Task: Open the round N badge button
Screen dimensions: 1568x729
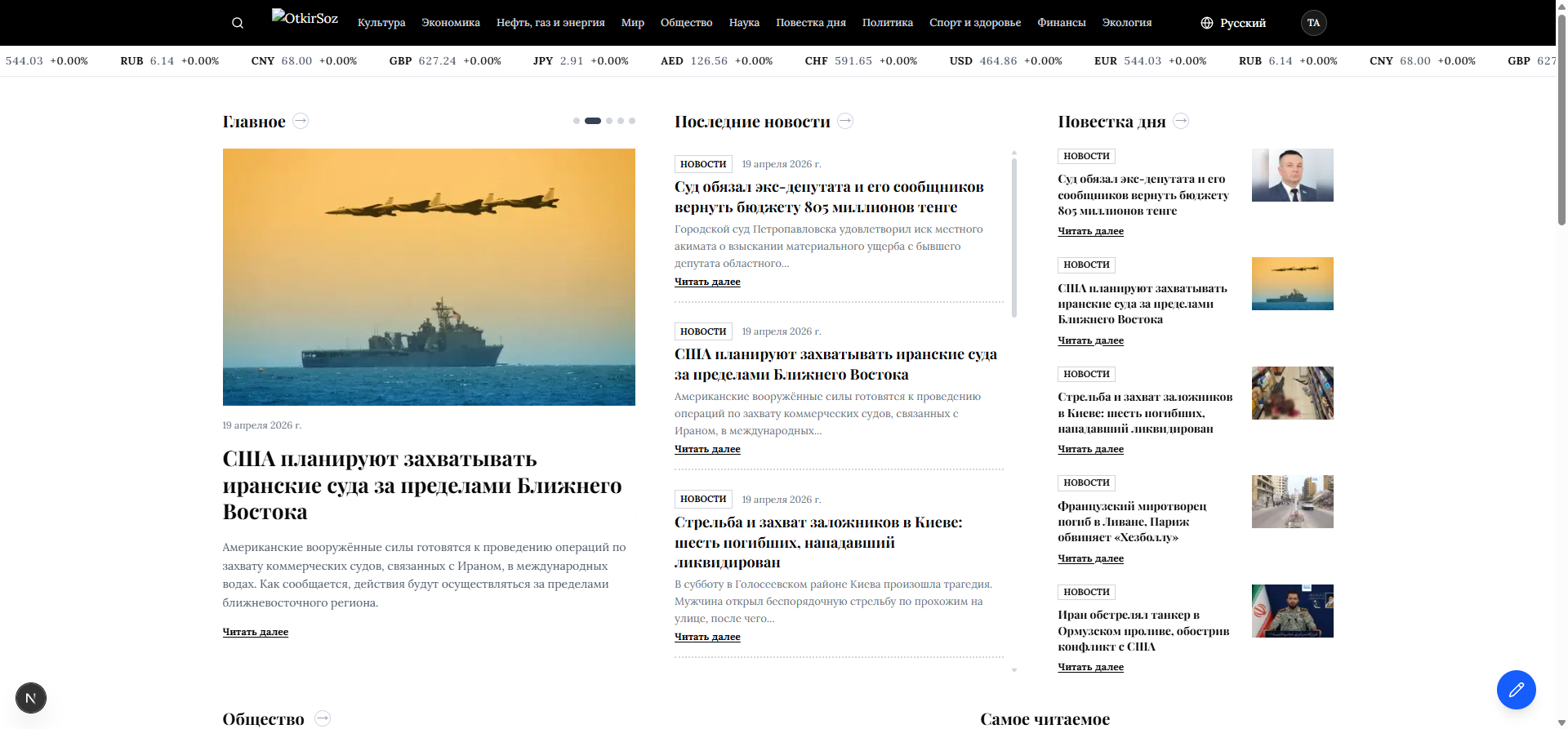Action: [x=31, y=698]
